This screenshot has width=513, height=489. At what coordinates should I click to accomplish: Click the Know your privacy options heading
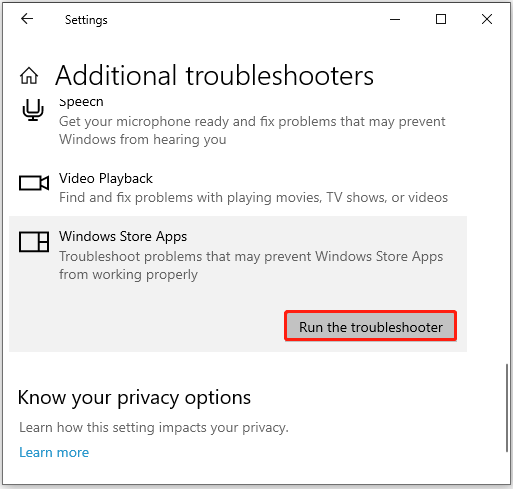134,397
